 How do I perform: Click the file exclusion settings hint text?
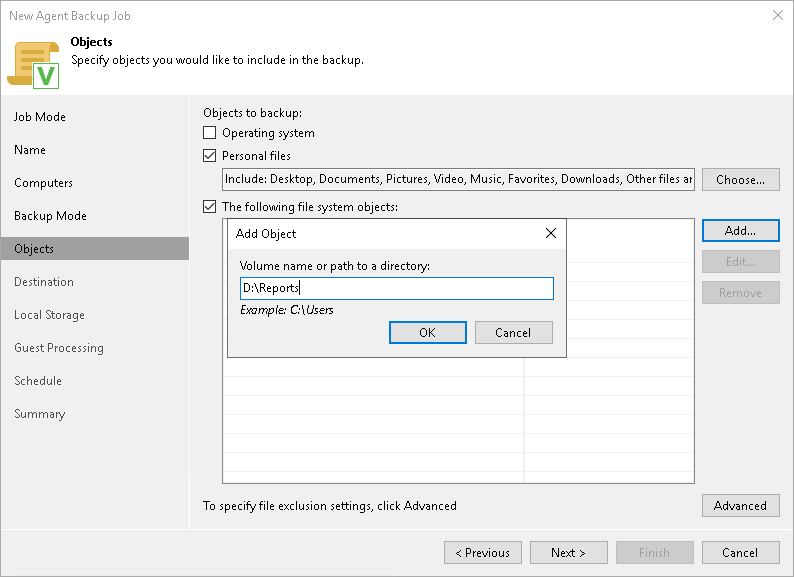[x=330, y=506]
